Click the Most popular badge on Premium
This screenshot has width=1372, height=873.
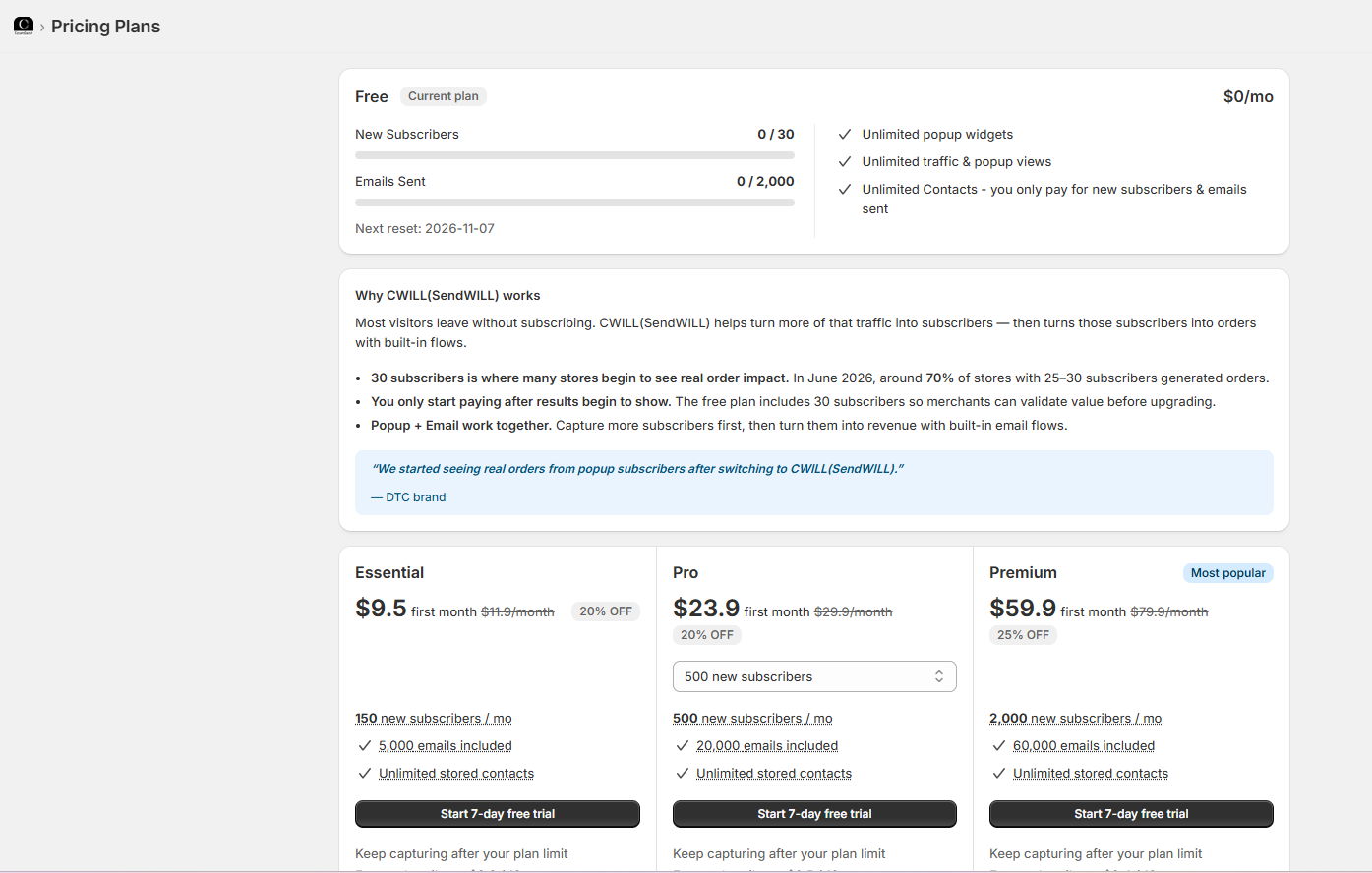(x=1227, y=573)
